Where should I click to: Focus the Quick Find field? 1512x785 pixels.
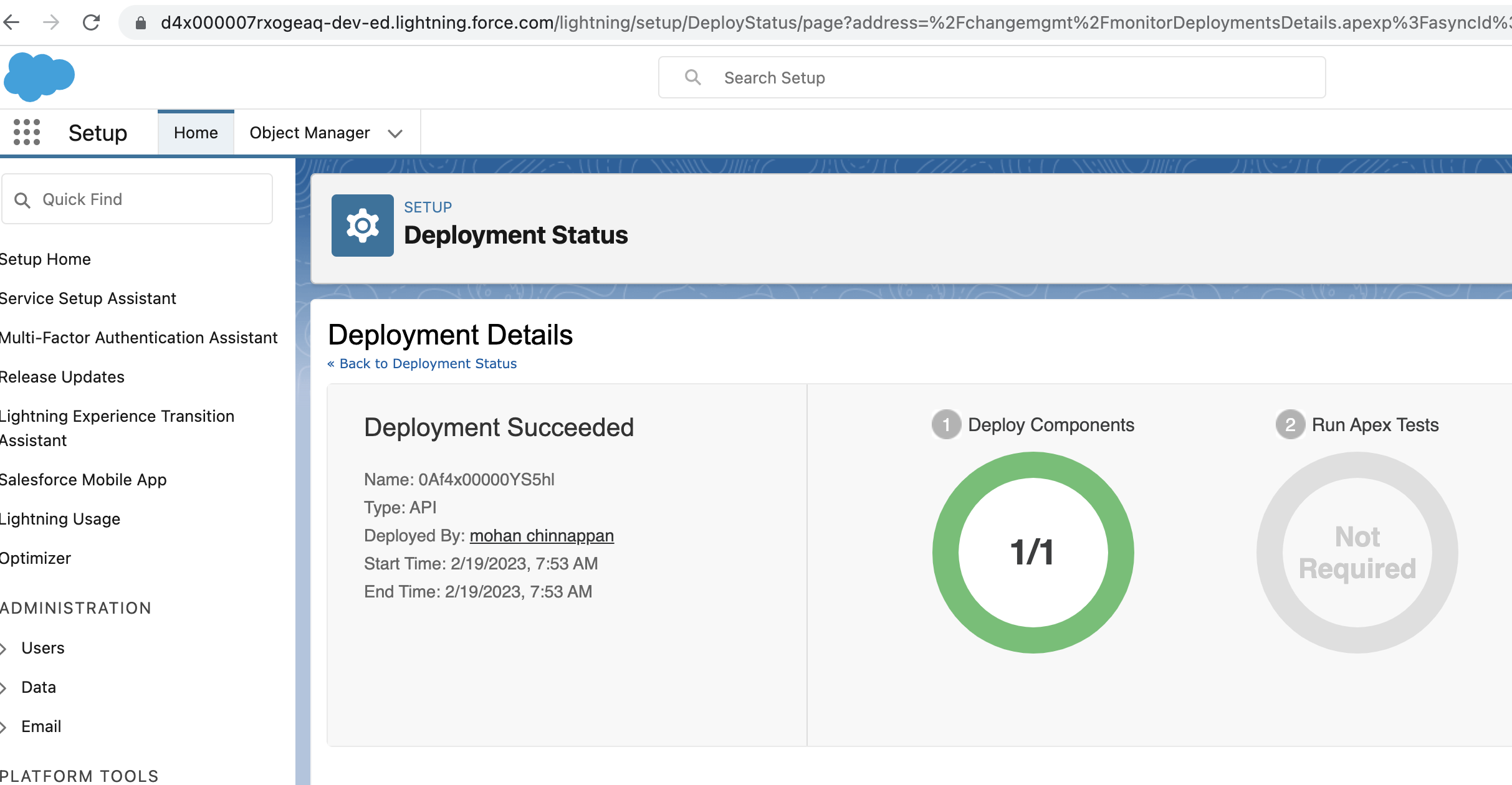pyautogui.click(x=137, y=199)
